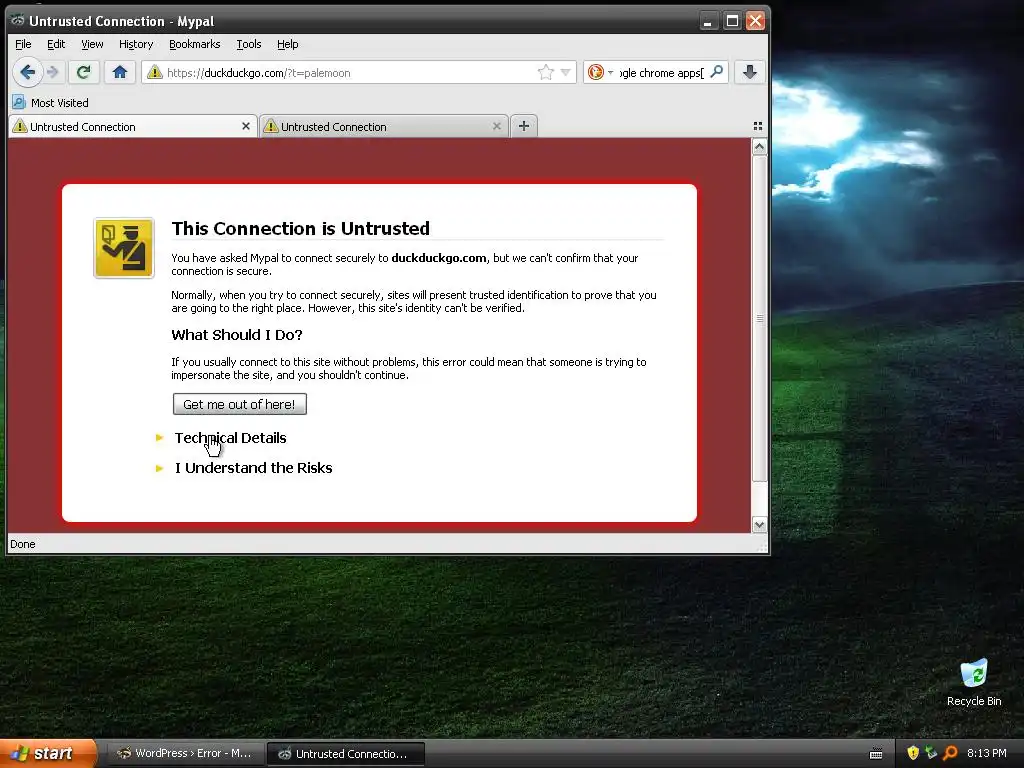This screenshot has width=1024, height=768.
Task: Bookmark this page with the star icon
Action: click(545, 72)
